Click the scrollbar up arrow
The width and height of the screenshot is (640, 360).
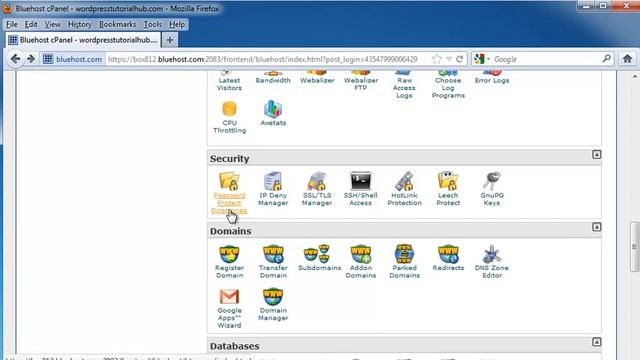coord(635,76)
